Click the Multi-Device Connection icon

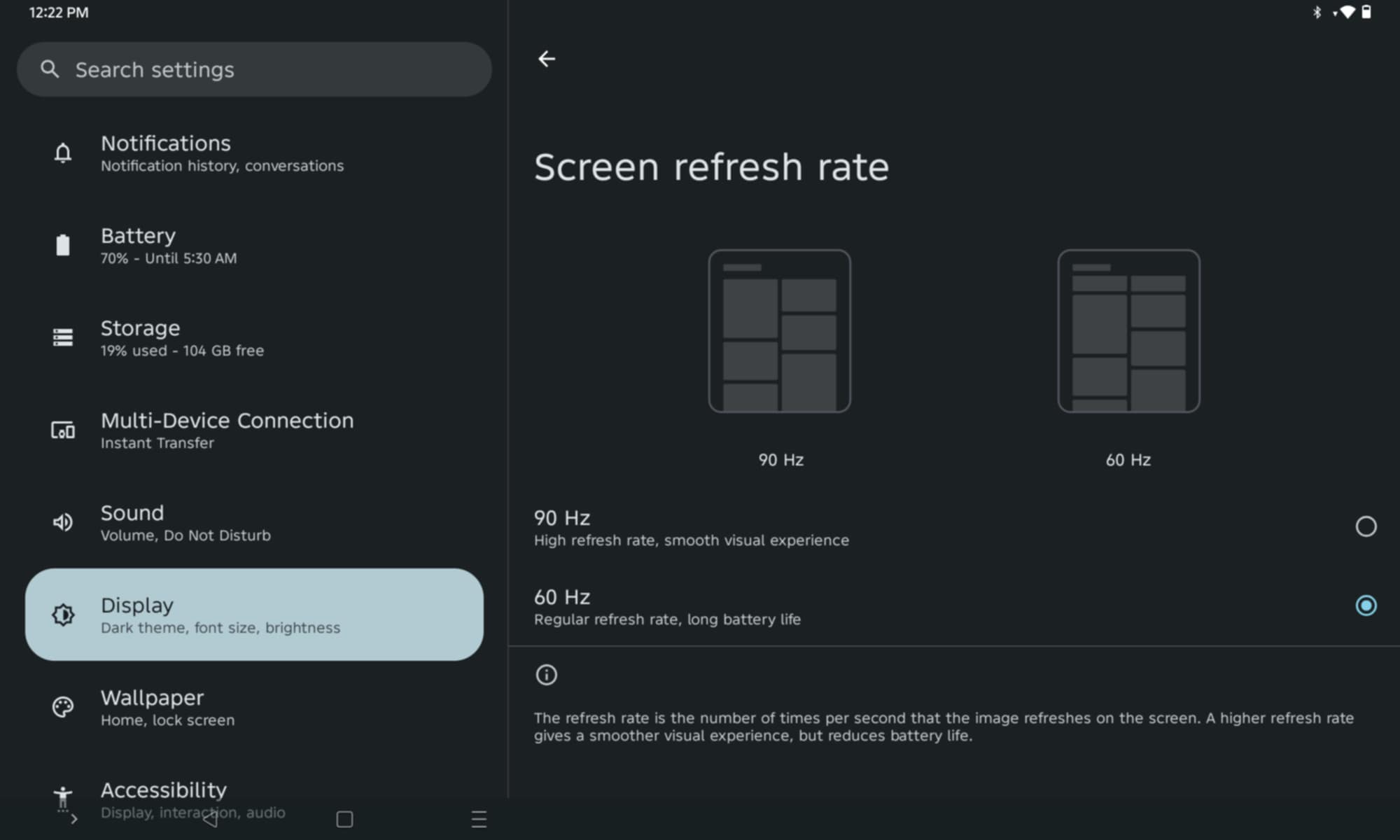click(x=63, y=430)
